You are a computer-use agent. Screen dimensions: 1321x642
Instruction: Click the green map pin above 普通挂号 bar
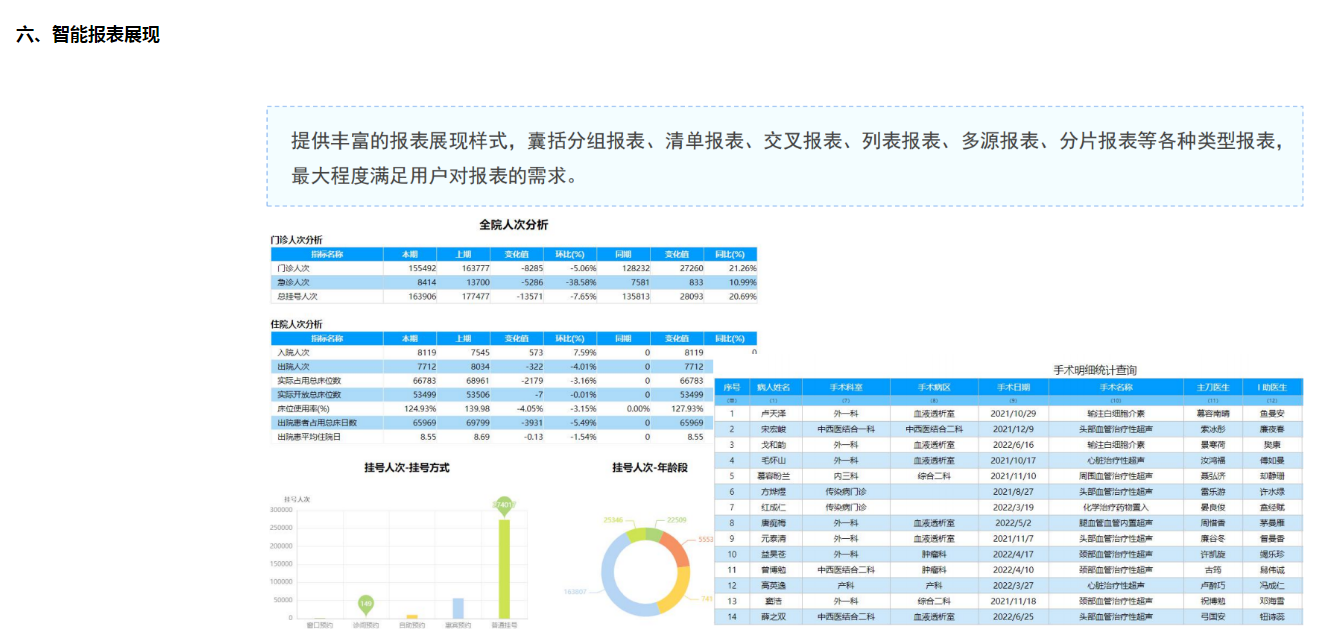[x=503, y=505]
